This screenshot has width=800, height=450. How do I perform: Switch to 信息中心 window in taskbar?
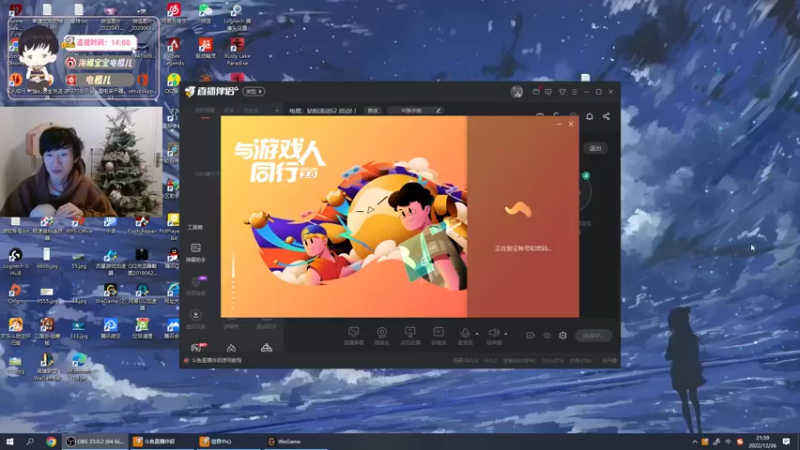point(230,442)
